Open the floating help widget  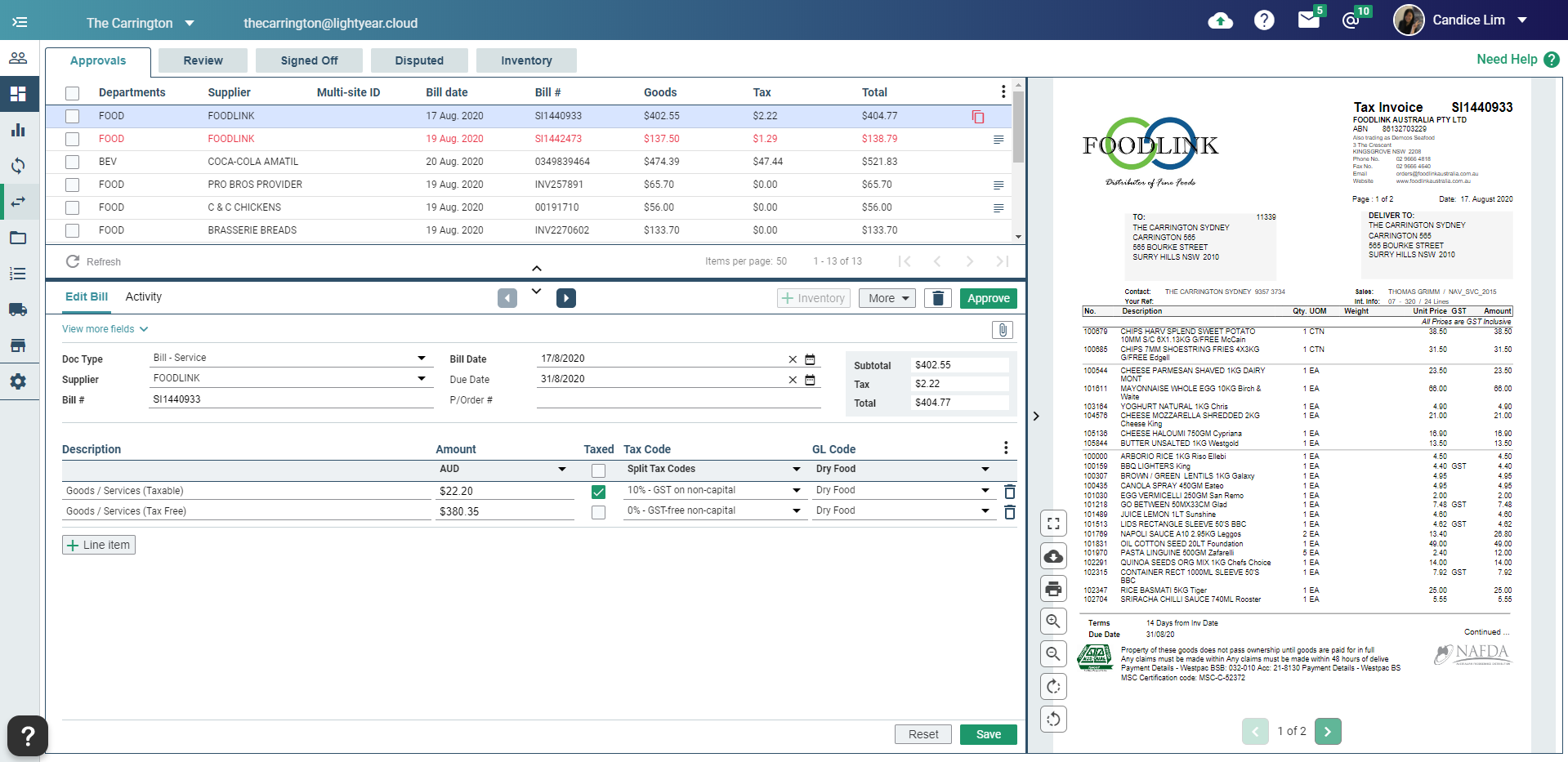pyautogui.click(x=27, y=736)
